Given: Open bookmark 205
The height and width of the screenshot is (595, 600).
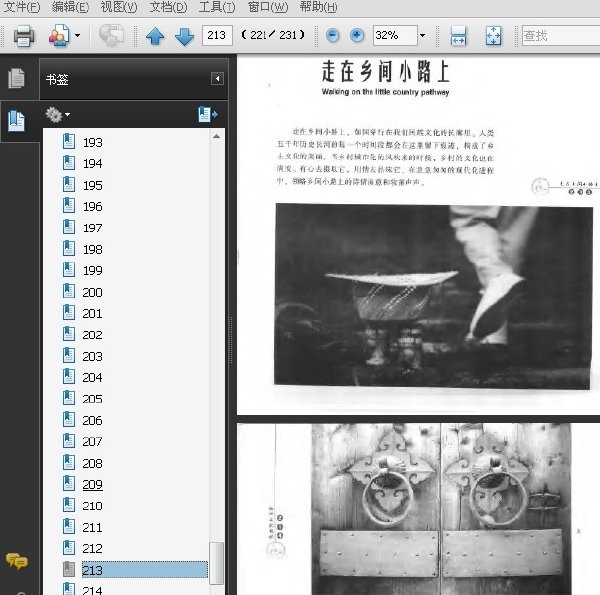Looking at the screenshot, I should (93, 399).
